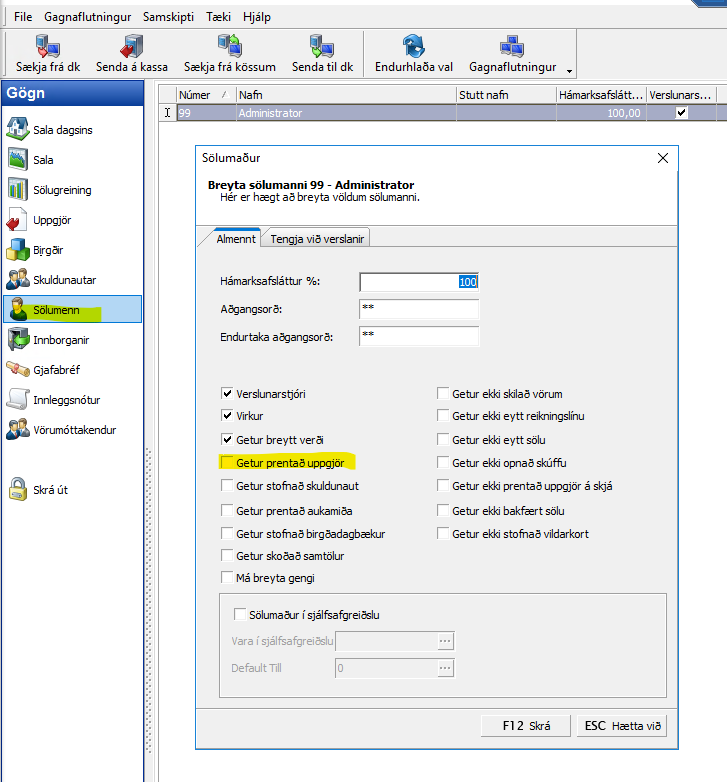Expand the Gagnaflutningur toolbar dropdown arrow

click(569, 71)
